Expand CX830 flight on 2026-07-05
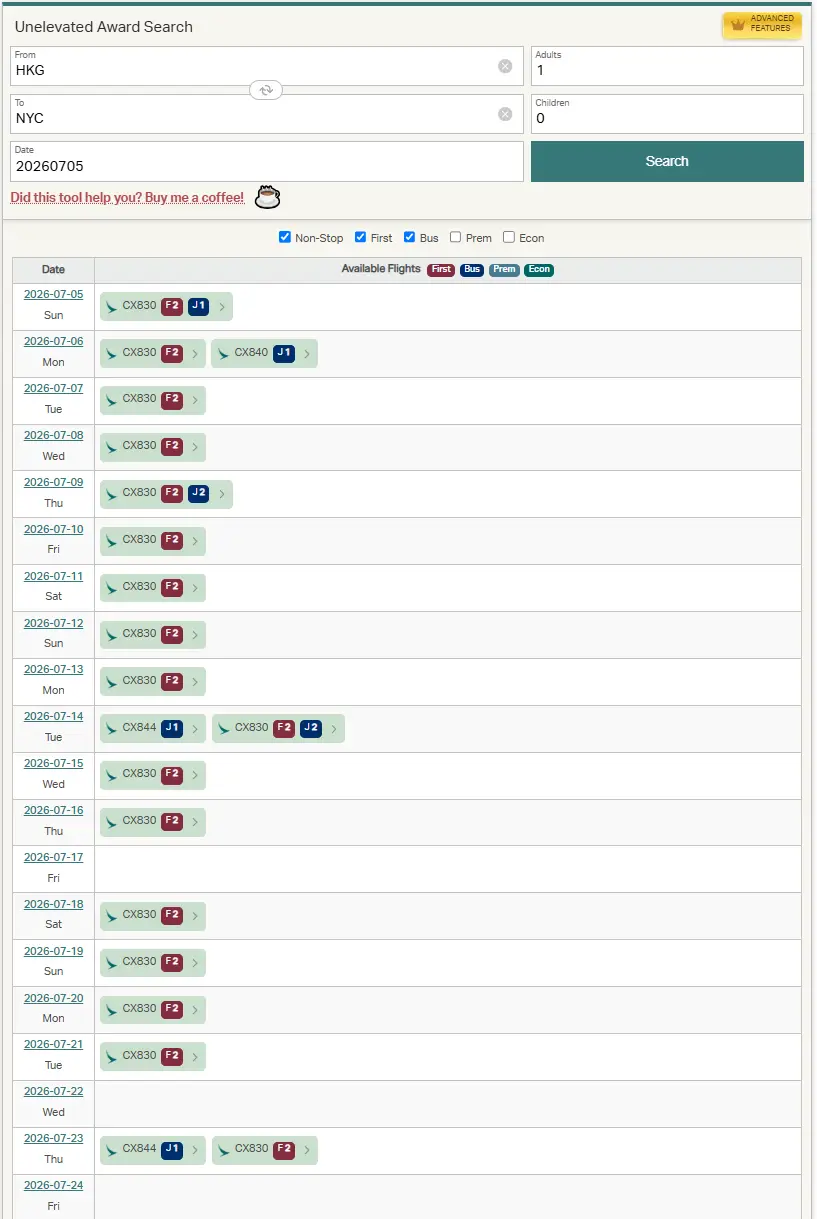This screenshot has width=817, height=1219. pos(221,306)
